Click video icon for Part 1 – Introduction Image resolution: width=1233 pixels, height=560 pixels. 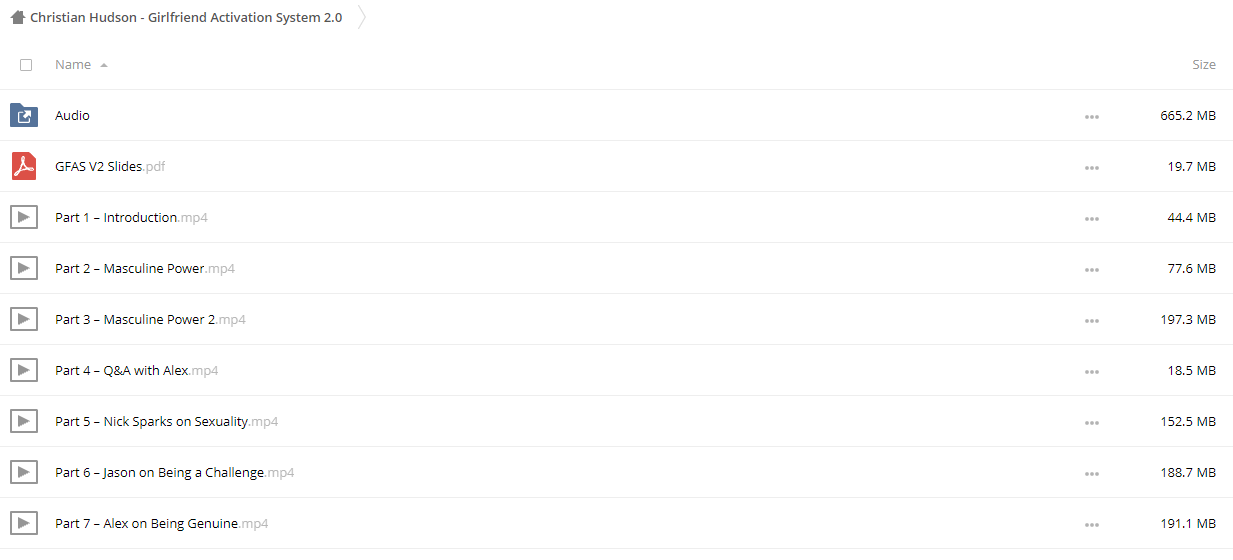24,217
